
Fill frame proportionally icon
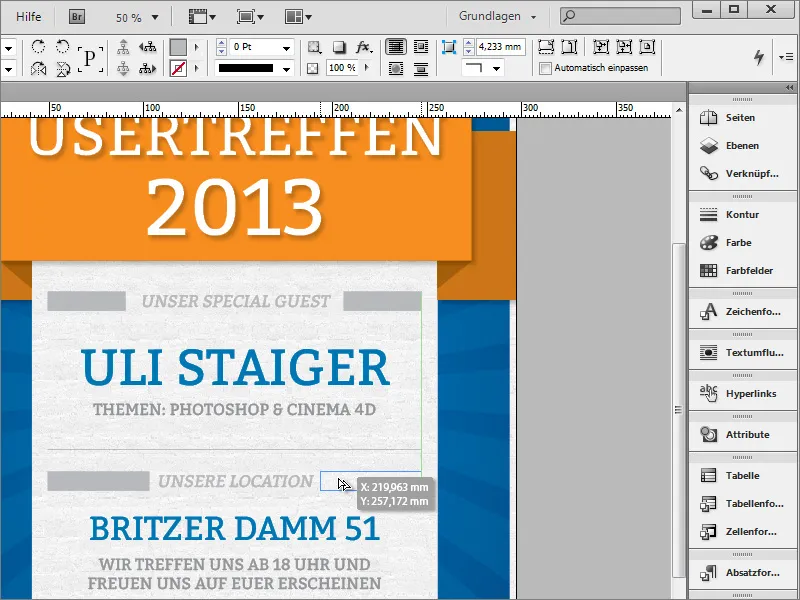click(546, 47)
